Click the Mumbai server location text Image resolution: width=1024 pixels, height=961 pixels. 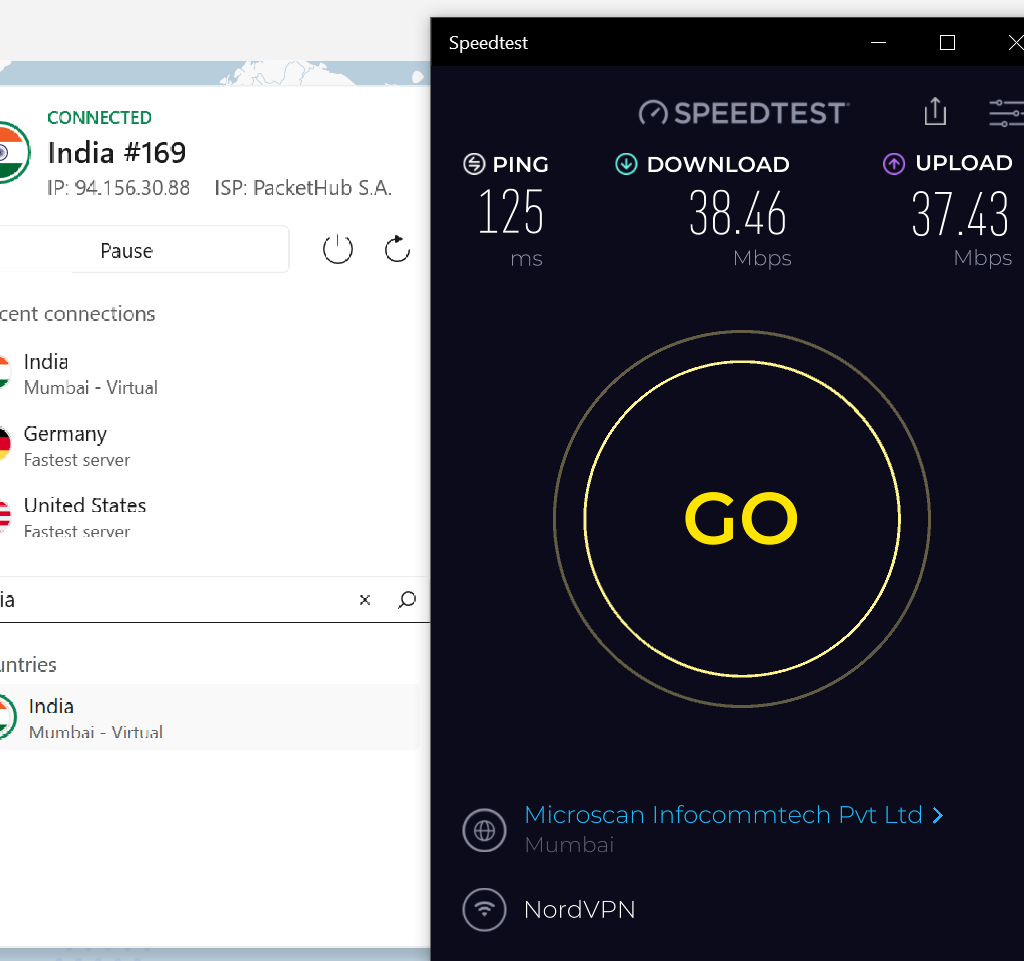point(569,845)
